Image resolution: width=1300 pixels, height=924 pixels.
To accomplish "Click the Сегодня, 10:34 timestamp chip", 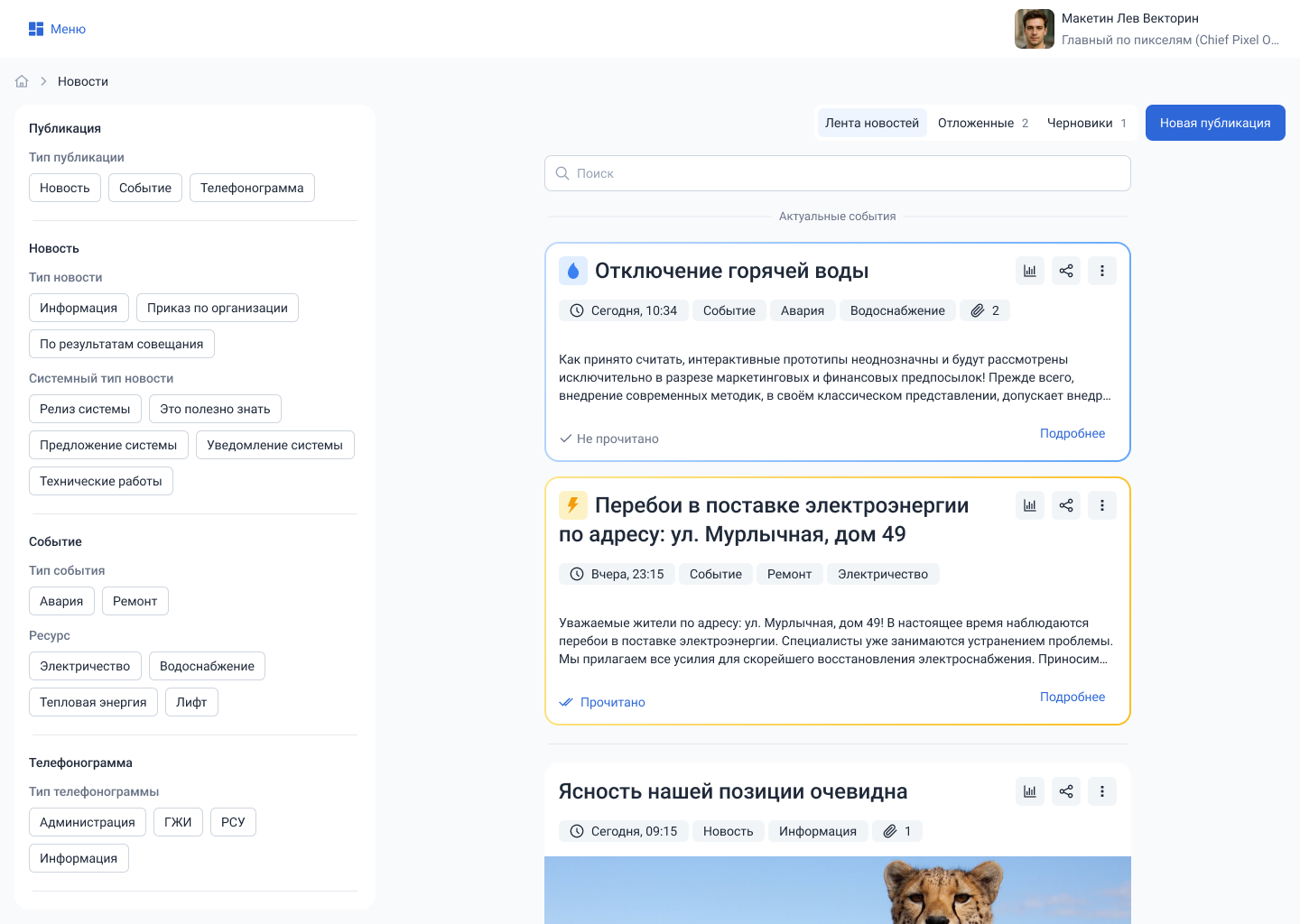I will tap(624, 310).
